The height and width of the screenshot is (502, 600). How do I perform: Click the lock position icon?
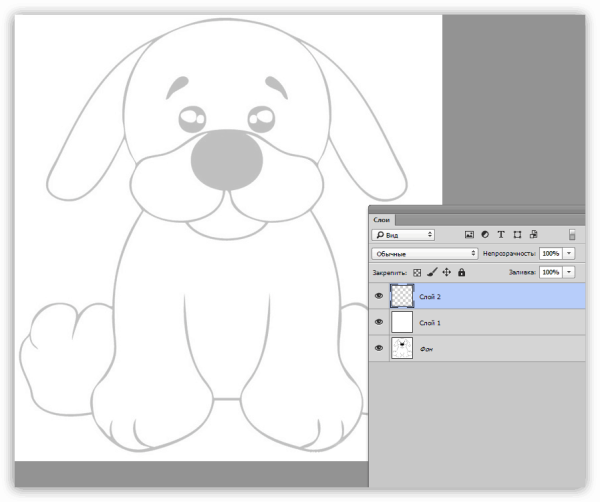[x=446, y=272]
